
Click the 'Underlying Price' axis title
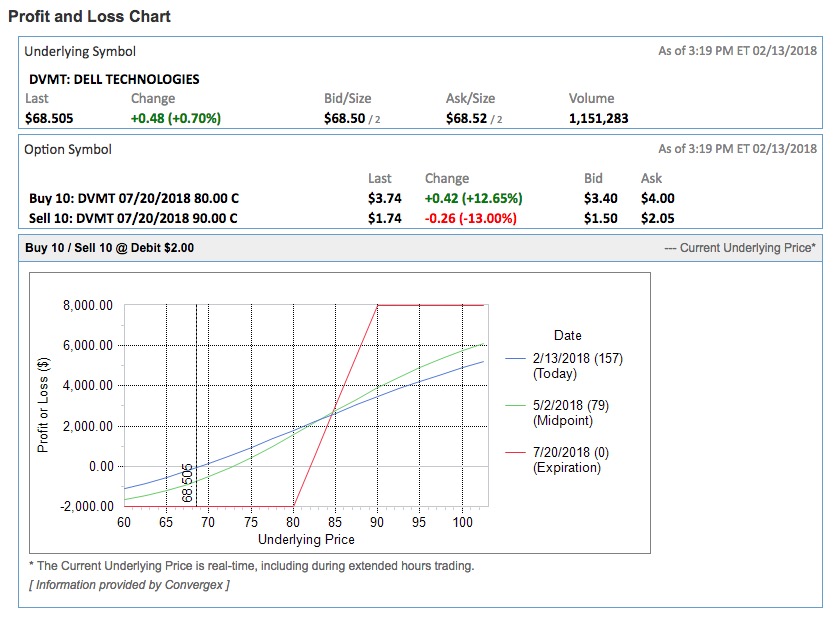306,539
